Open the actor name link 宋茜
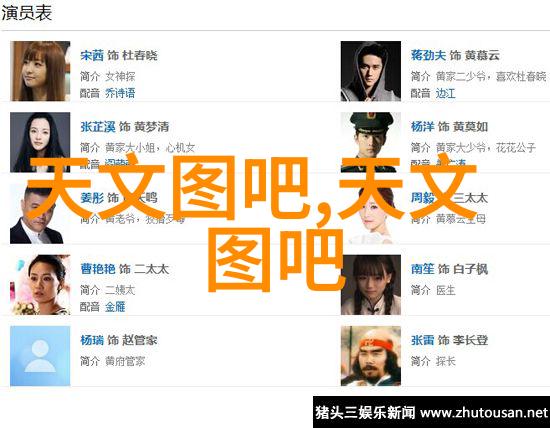This screenshot has height=428, width=550. point(92,55)
